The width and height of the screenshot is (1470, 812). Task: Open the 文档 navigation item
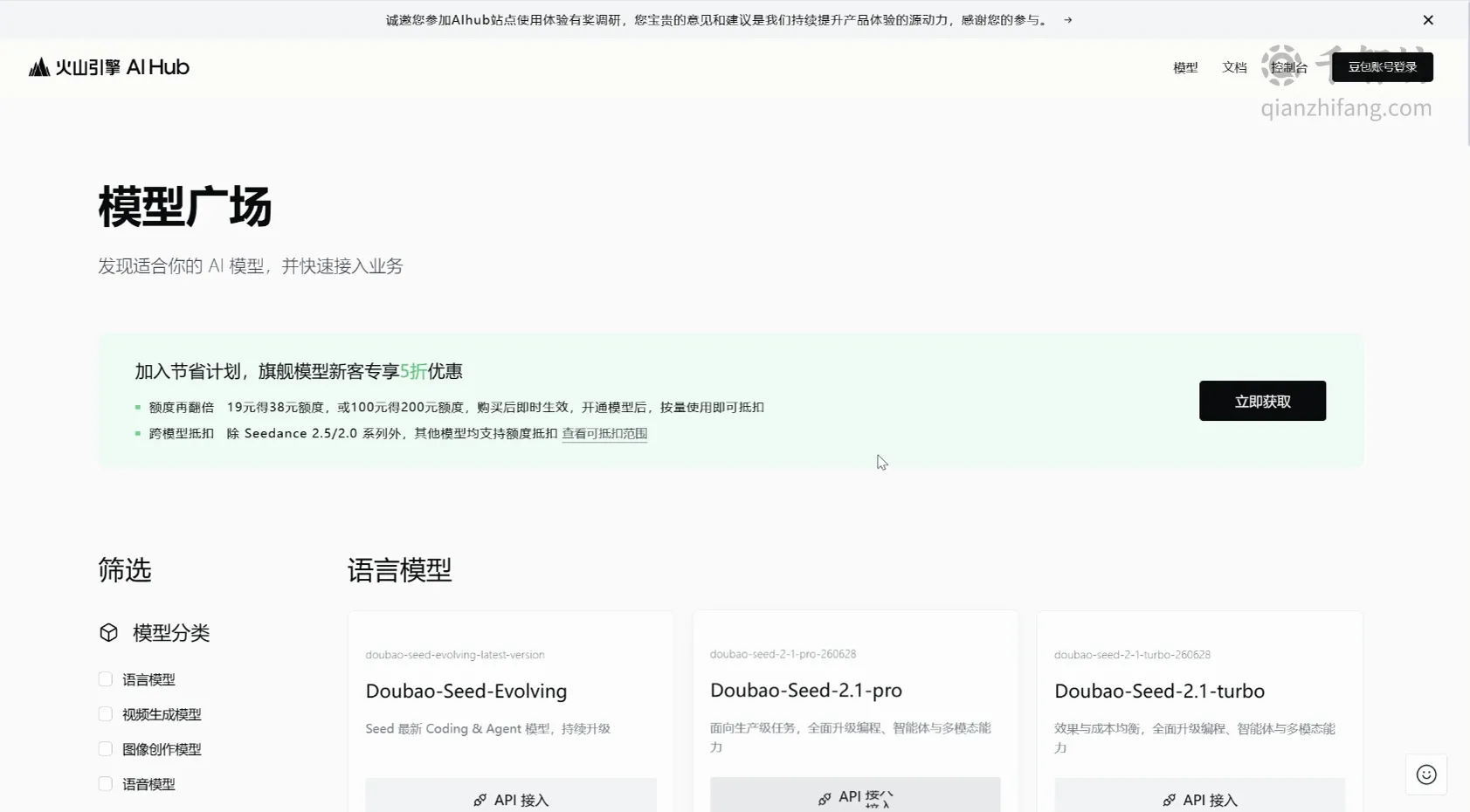pyautogui.click(x=1234, y=67)
